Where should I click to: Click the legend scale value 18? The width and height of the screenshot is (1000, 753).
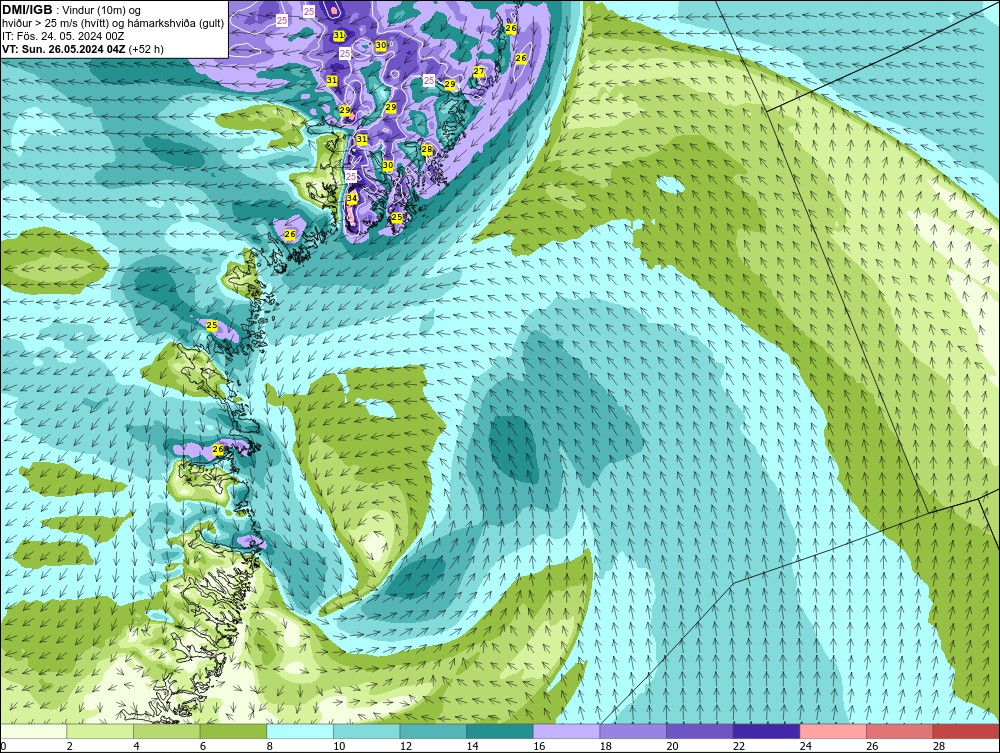tap(605, 746)
